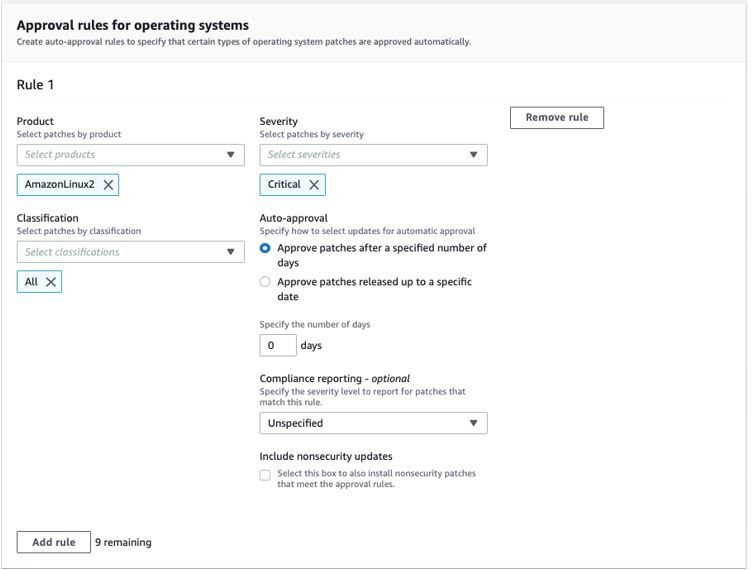Screen dimensions: 753x570
Task: Open the Select products dropdown
Action: (120, 155)
